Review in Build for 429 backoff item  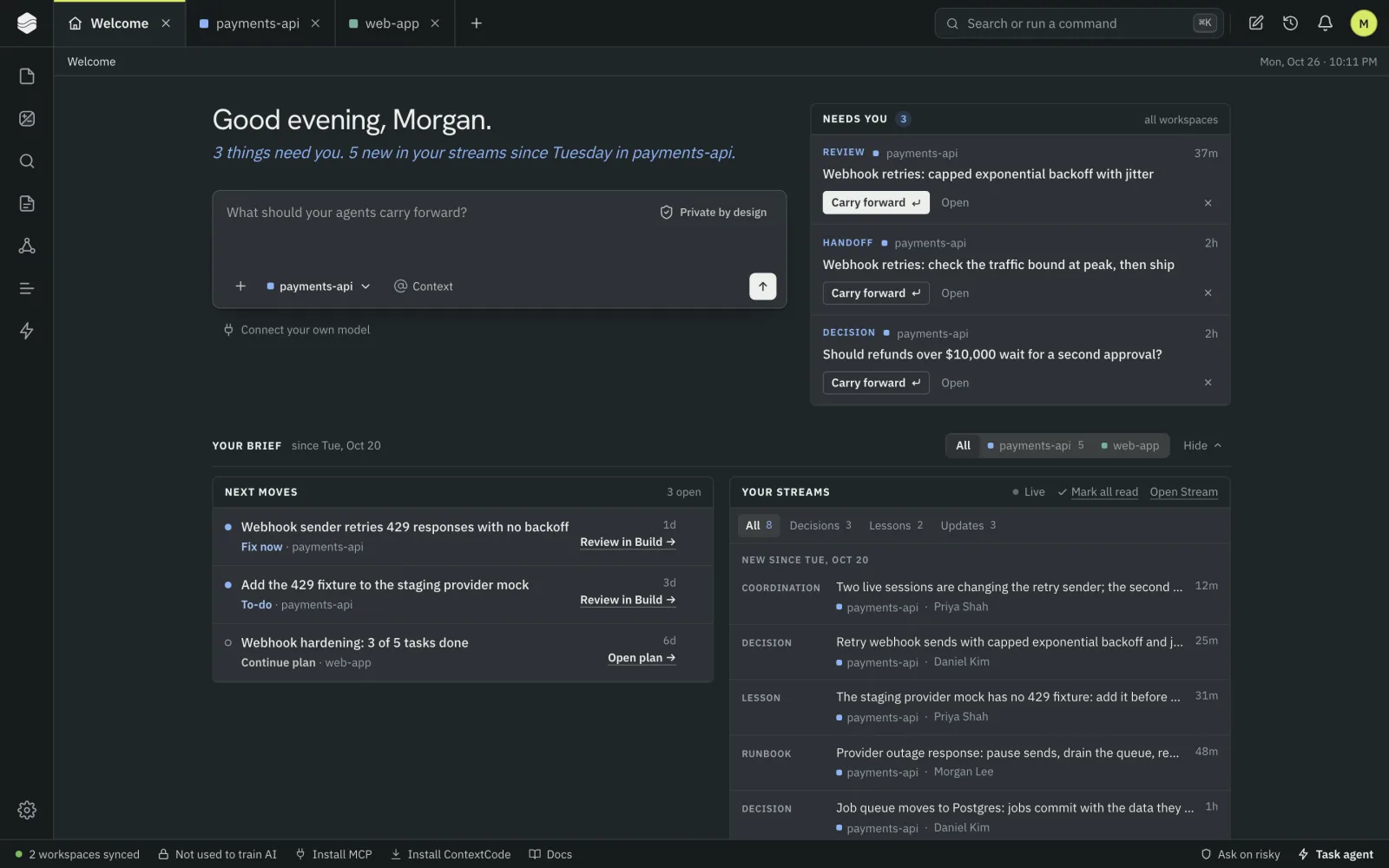pyautogui.click(x=628, y=542)
